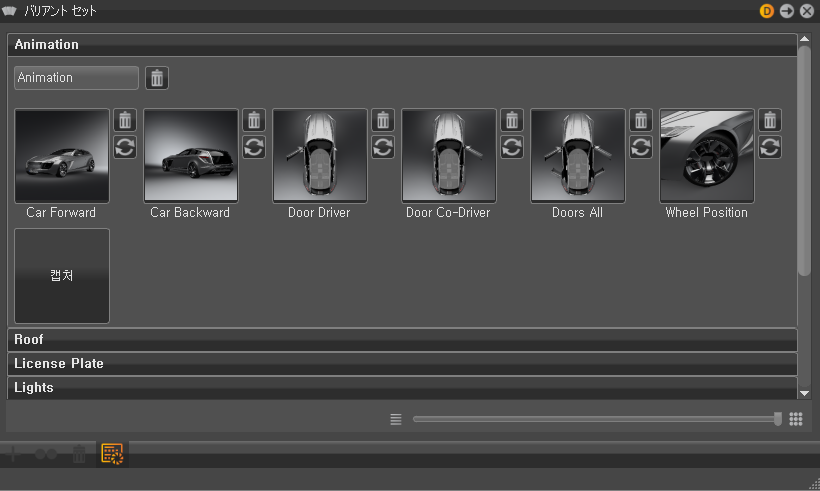Click the trash icon in bottom toolbar
This screenshot has height=491, width=820.
point(79,454)
